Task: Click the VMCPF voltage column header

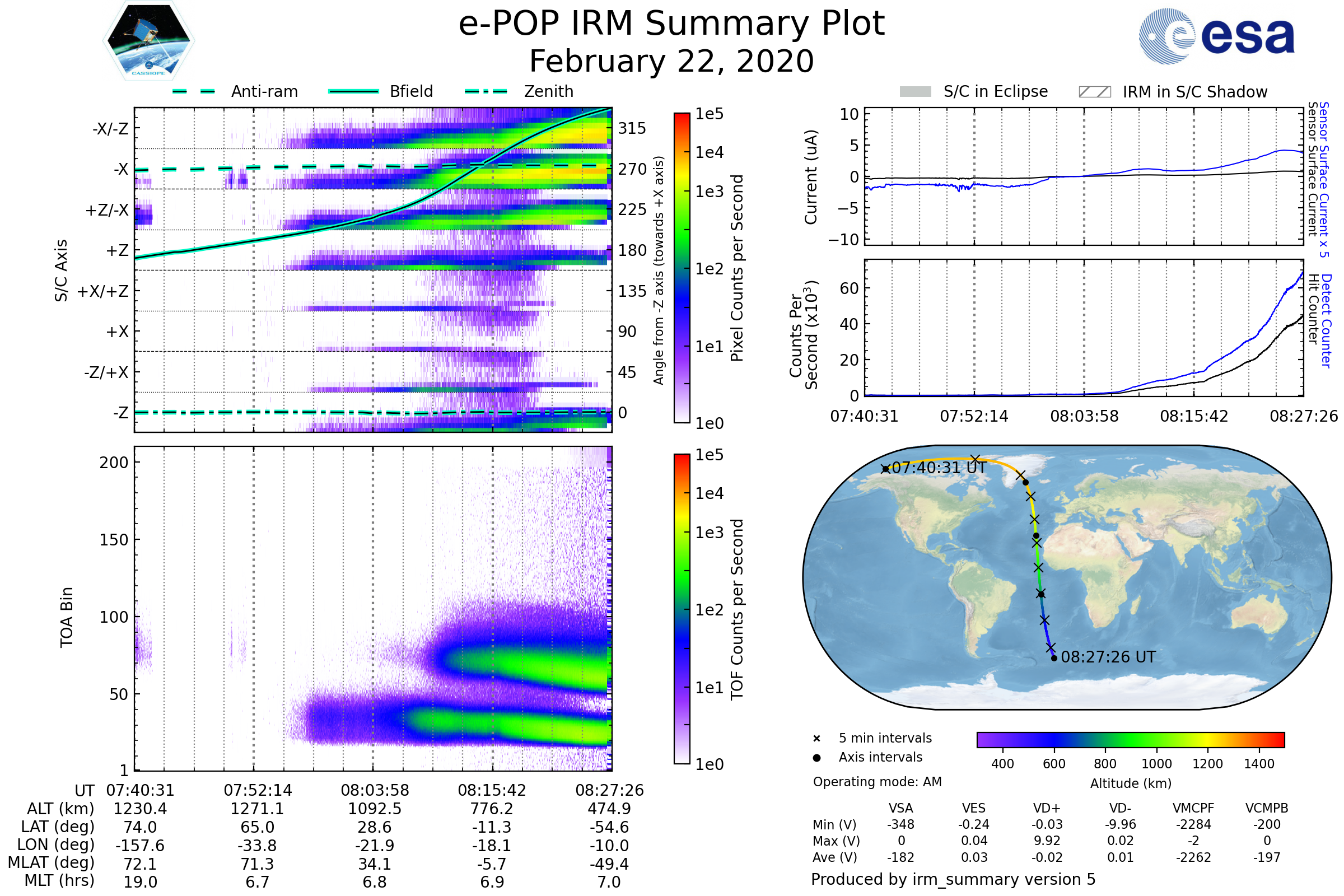Action: 1193,808
